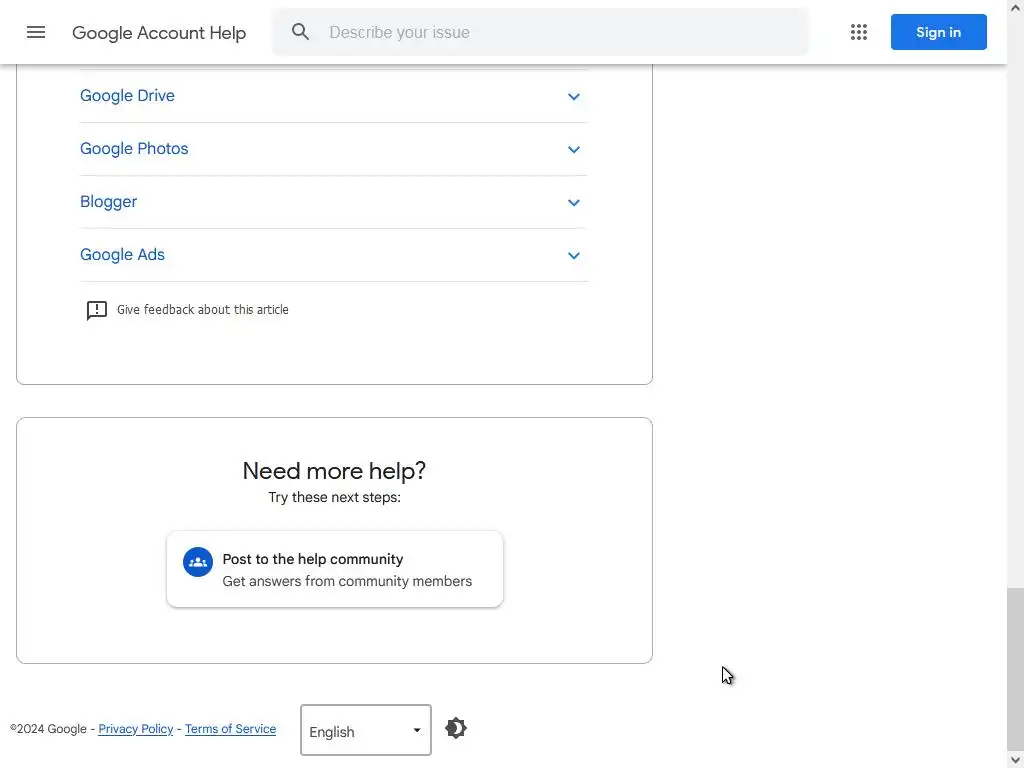
Task: Click Post to the help community
Action: 313,559
